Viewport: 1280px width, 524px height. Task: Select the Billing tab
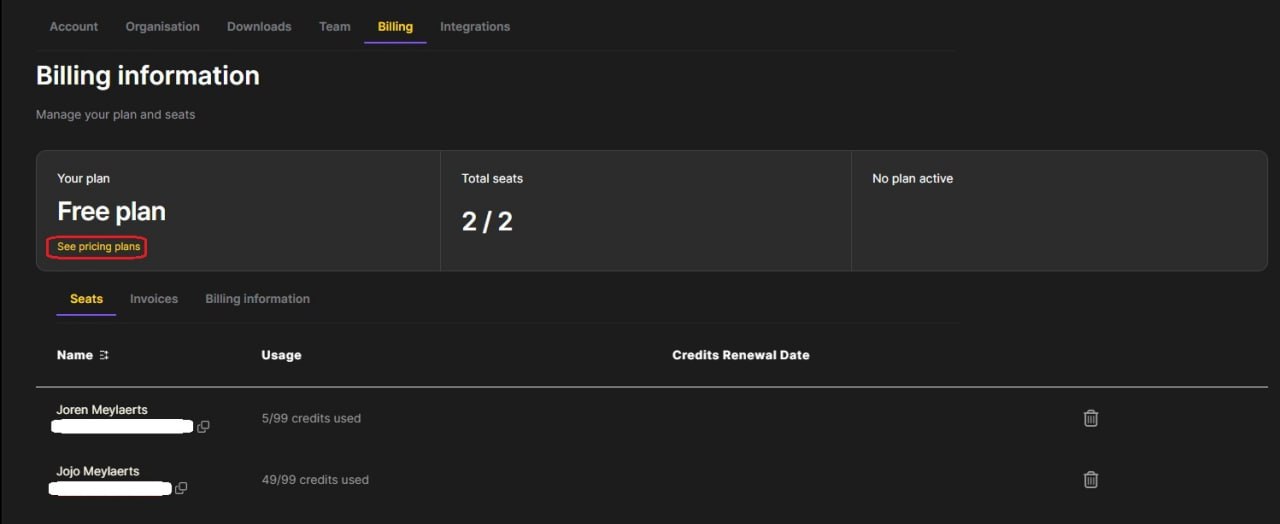[x=395, y=27]
